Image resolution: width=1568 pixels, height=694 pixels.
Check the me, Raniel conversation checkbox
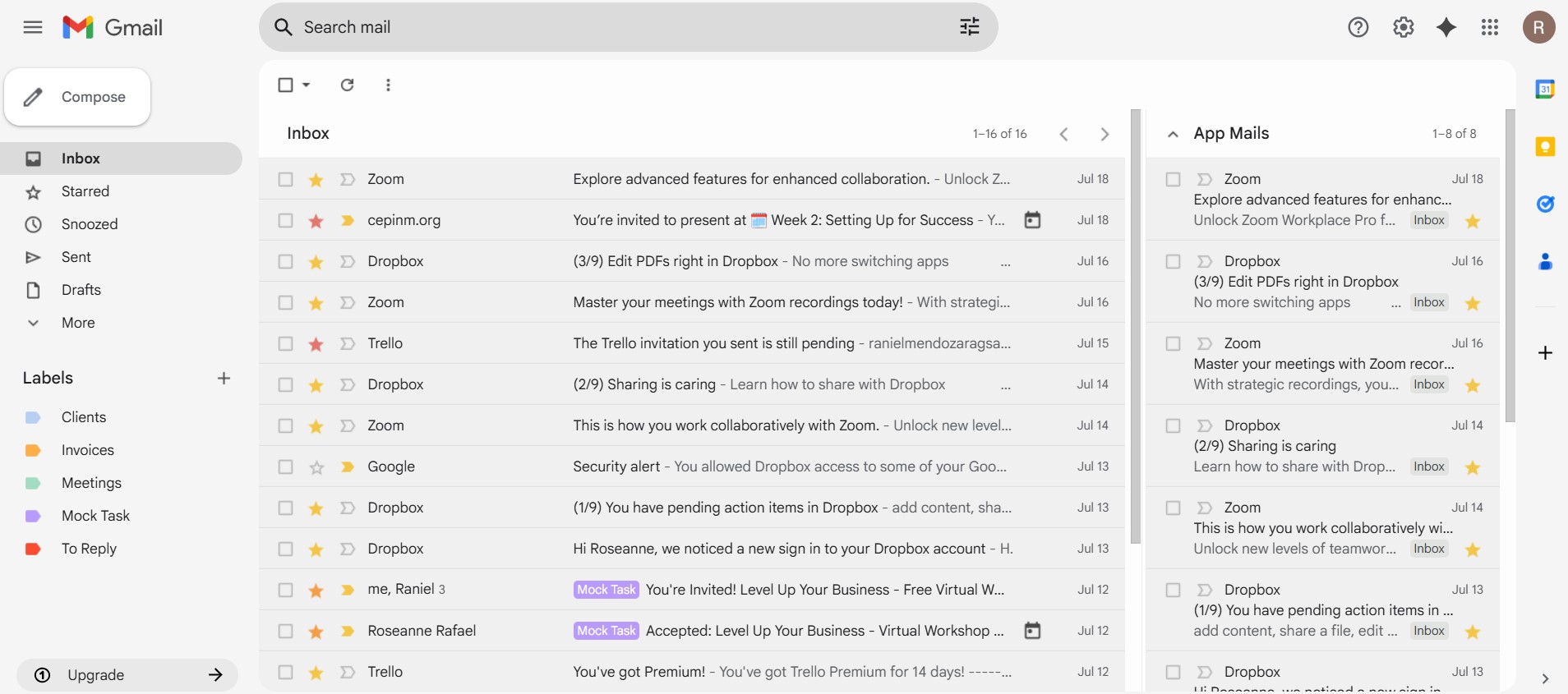(285, 590)
